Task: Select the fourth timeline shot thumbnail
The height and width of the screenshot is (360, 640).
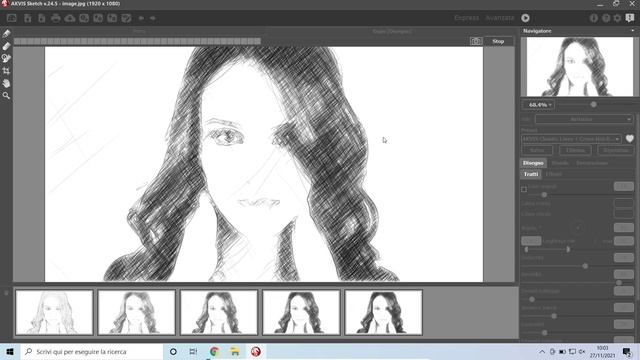Action: [301, 312]
